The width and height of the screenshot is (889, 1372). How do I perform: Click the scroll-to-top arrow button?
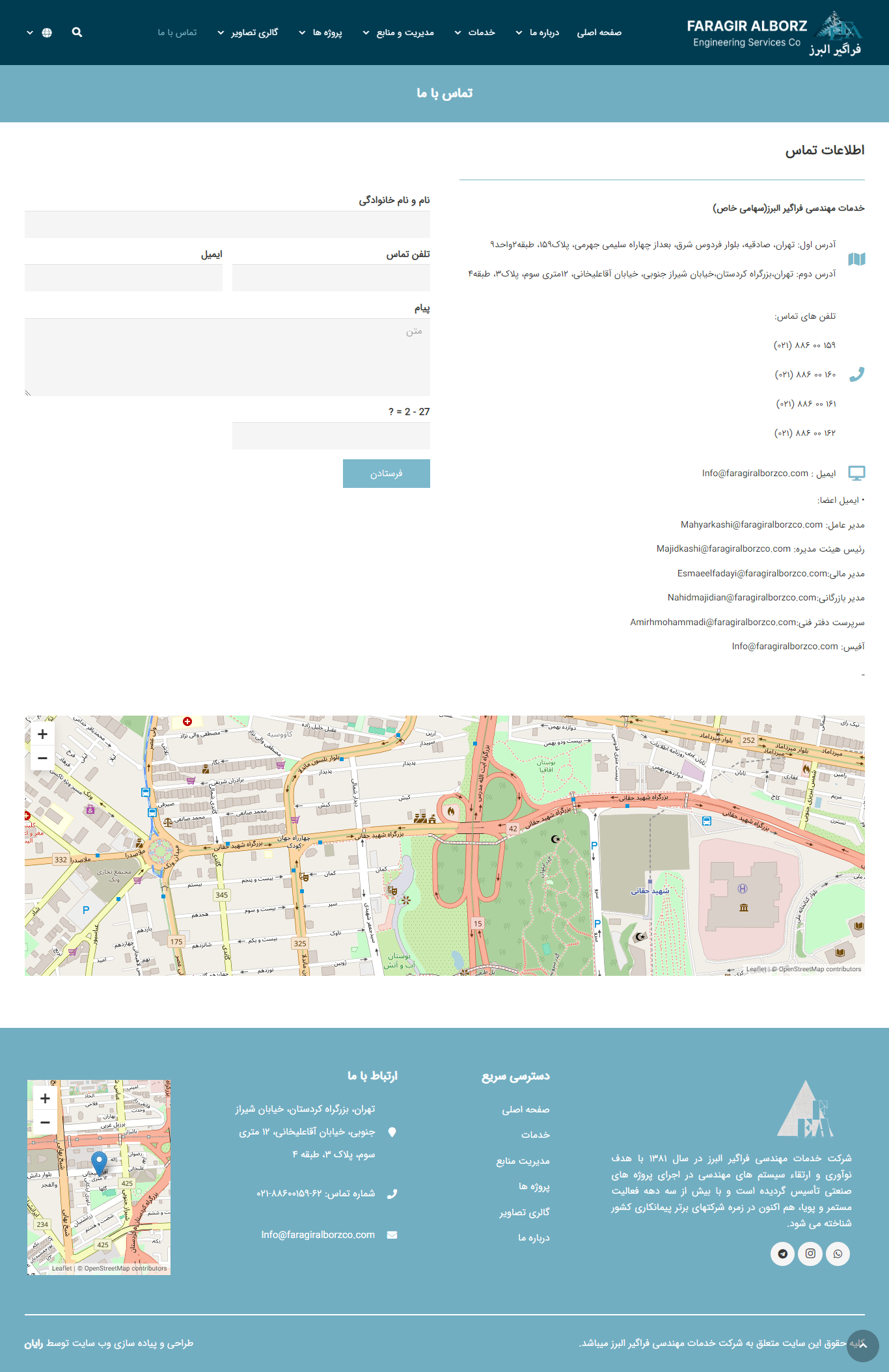pos(863,1345)
